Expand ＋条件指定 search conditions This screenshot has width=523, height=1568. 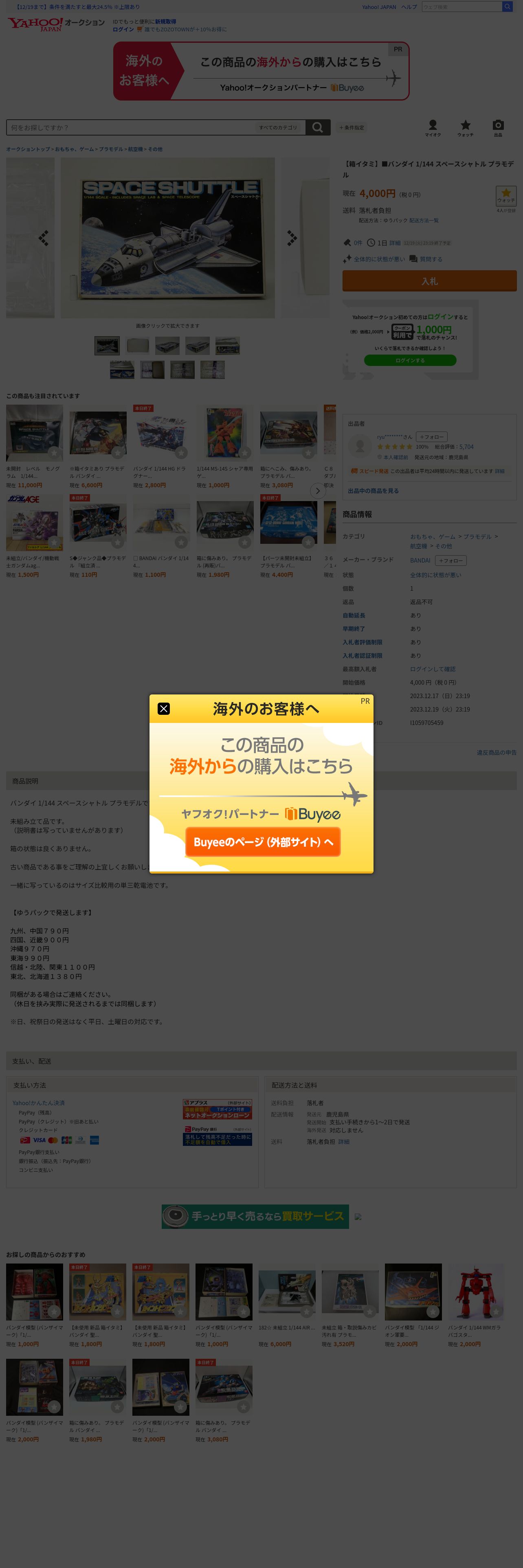tap(351, 128)
